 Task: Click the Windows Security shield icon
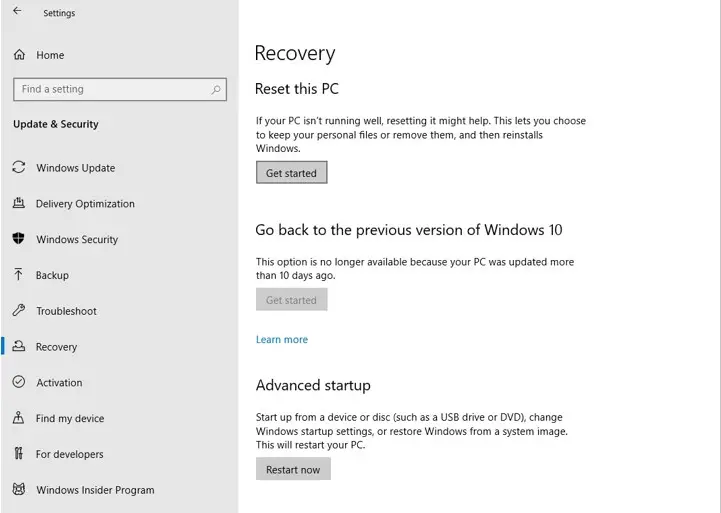pos(18,239)
